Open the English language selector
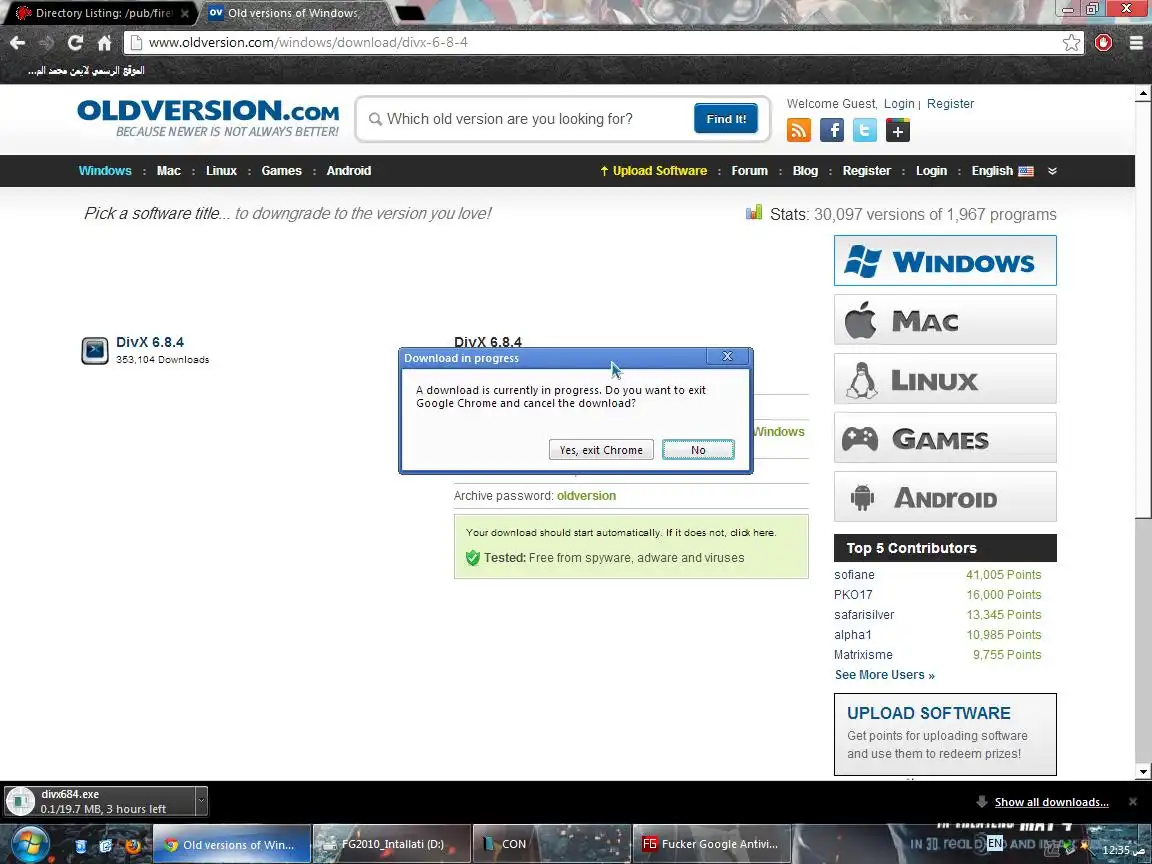This screenshot has height=864, width=1152. (x=1002, y=170)
